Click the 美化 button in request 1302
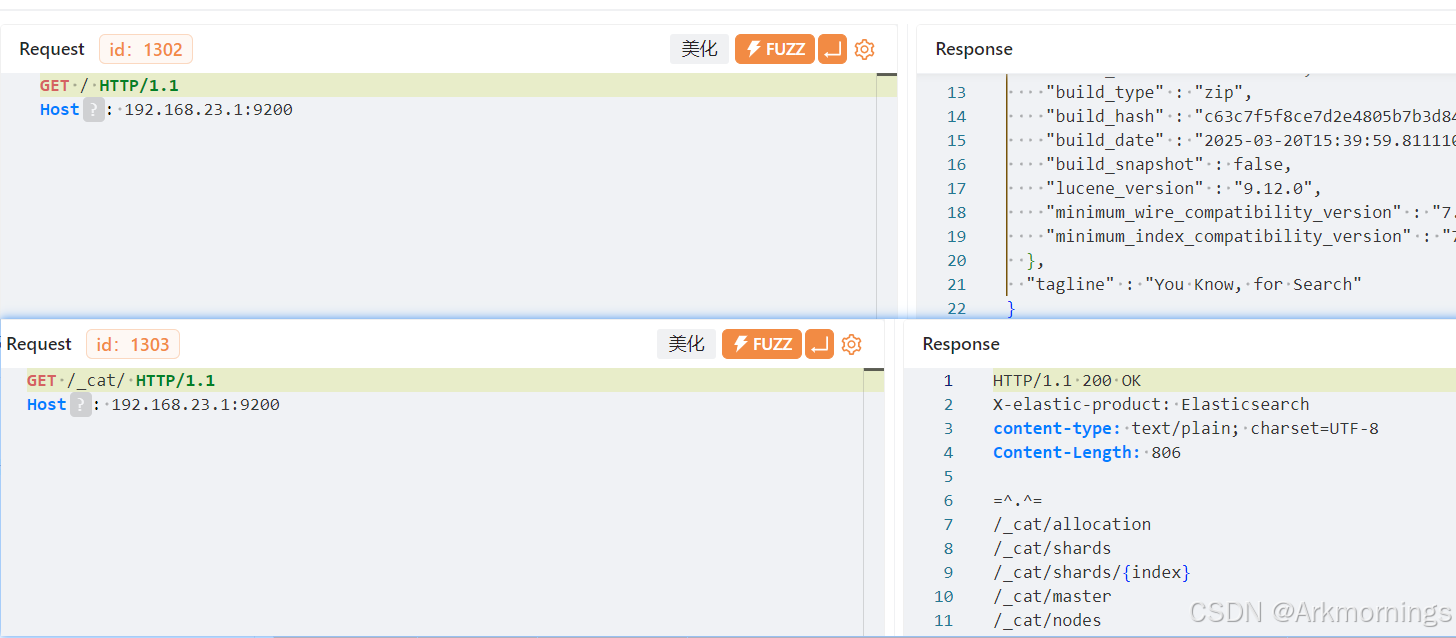This screenshot has width=1456, height=638. tap(699, 49)
